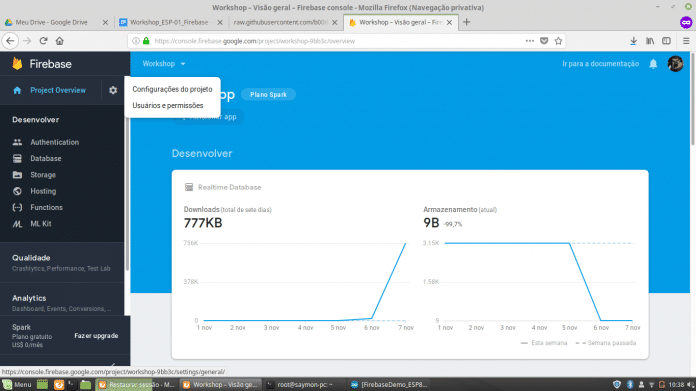
Task: Bookmark this page with star icon
Action: click(558, 41)
